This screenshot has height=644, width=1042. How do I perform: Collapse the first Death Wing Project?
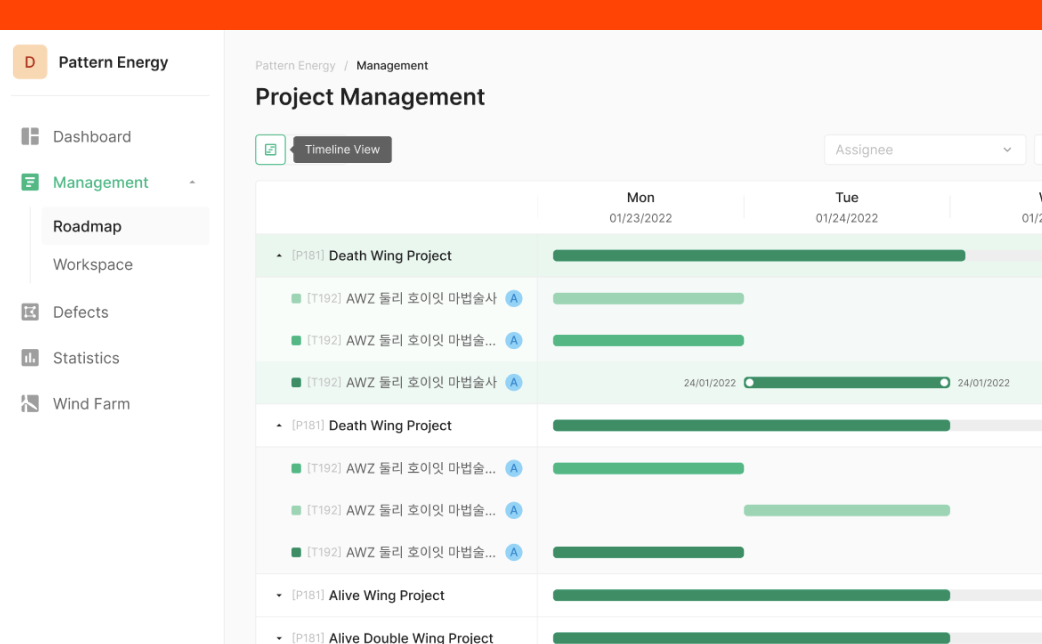tap(279, 256)
